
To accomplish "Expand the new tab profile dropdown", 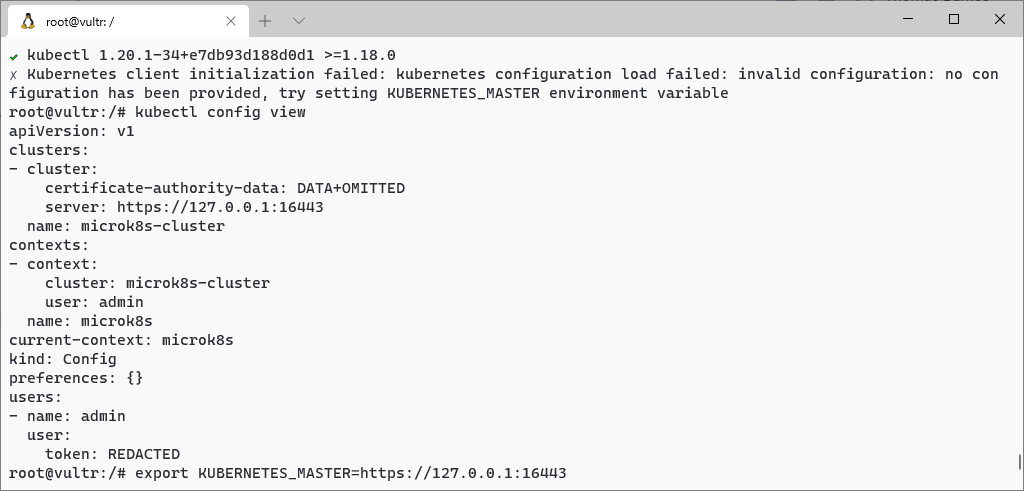I will point(299,22).
